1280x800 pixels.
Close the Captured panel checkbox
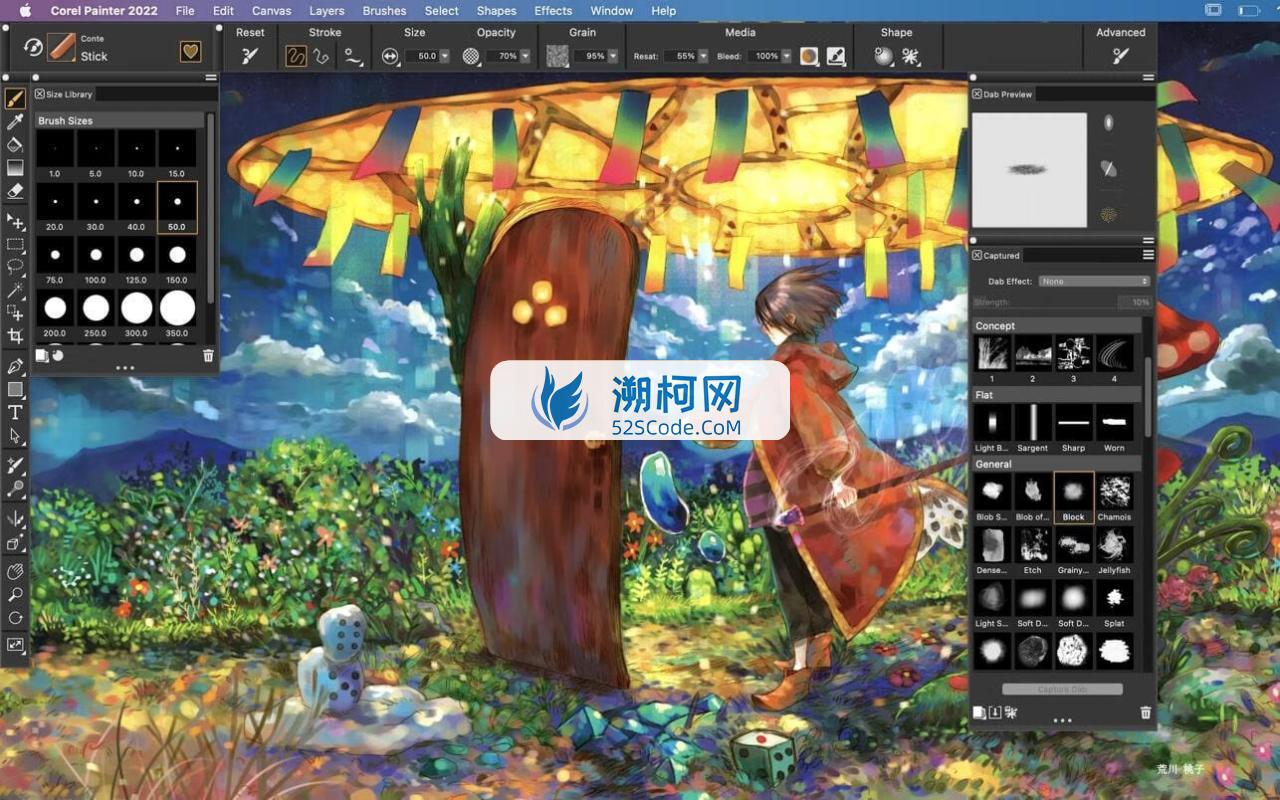(x=977, y=255)
